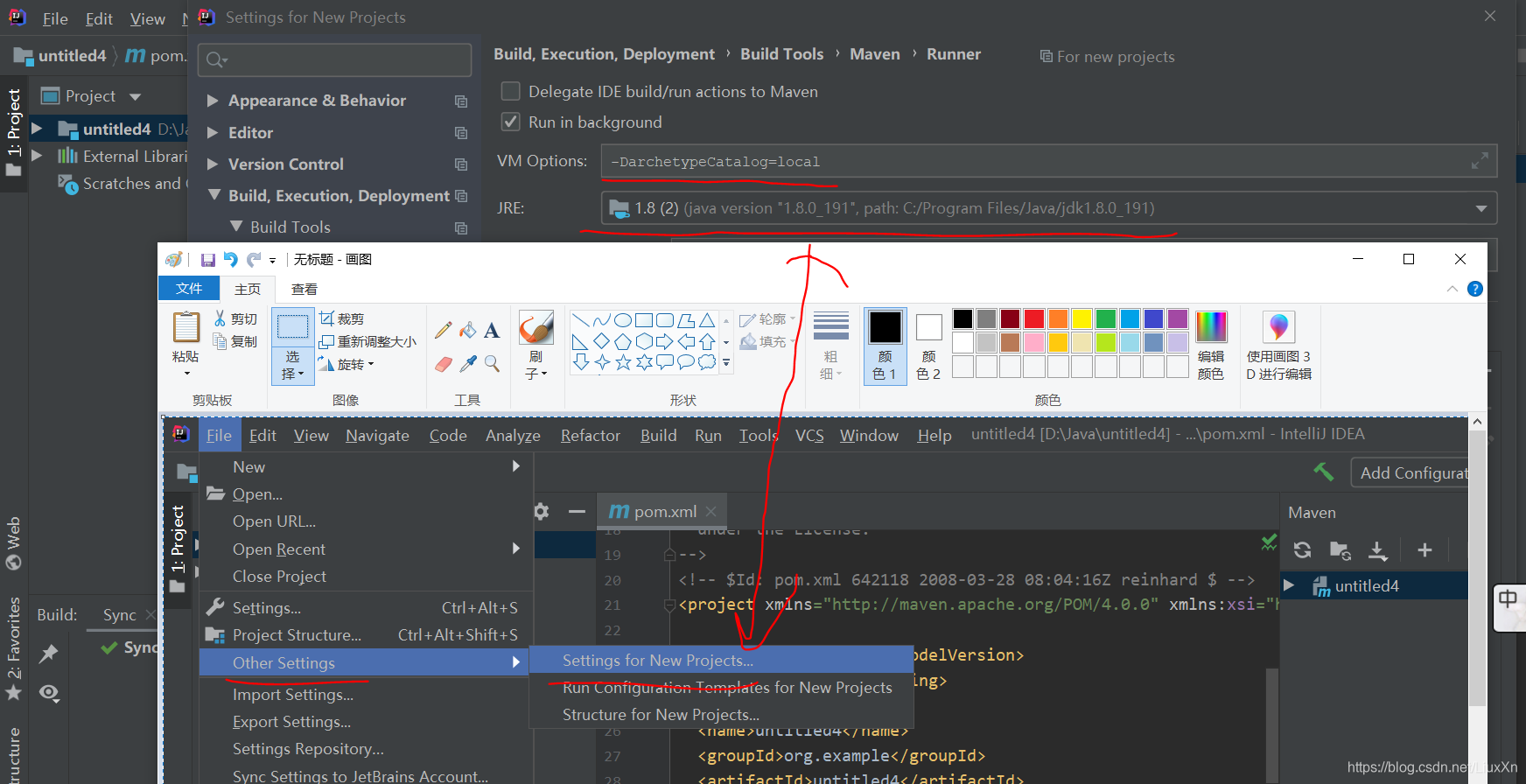
Task: Click the Paint help question mark icon
Action: [x=1475, y=289]
